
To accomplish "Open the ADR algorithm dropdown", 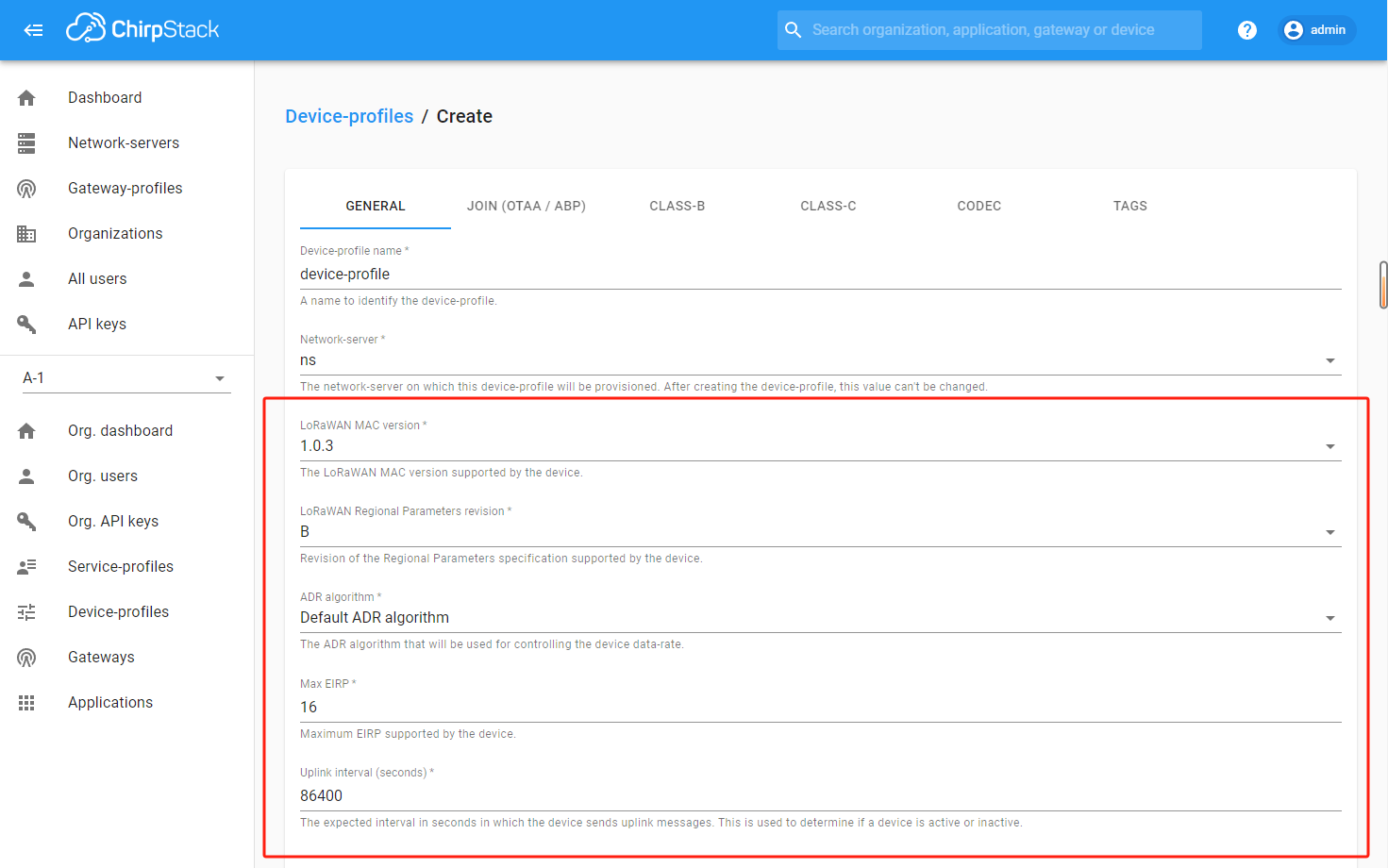I will [x=819, y=618].
